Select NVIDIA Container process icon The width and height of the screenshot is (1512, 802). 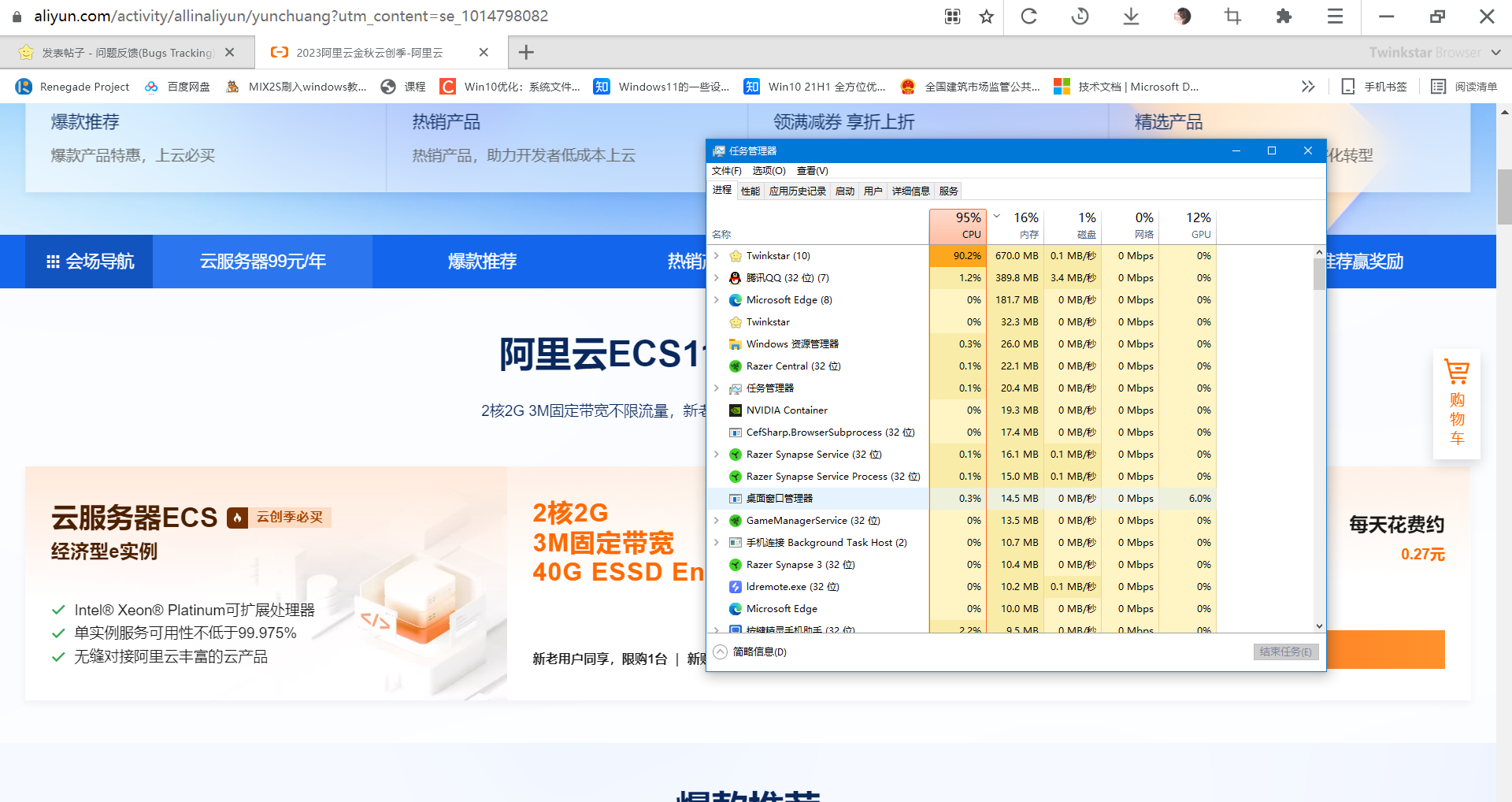coord(736,410)
